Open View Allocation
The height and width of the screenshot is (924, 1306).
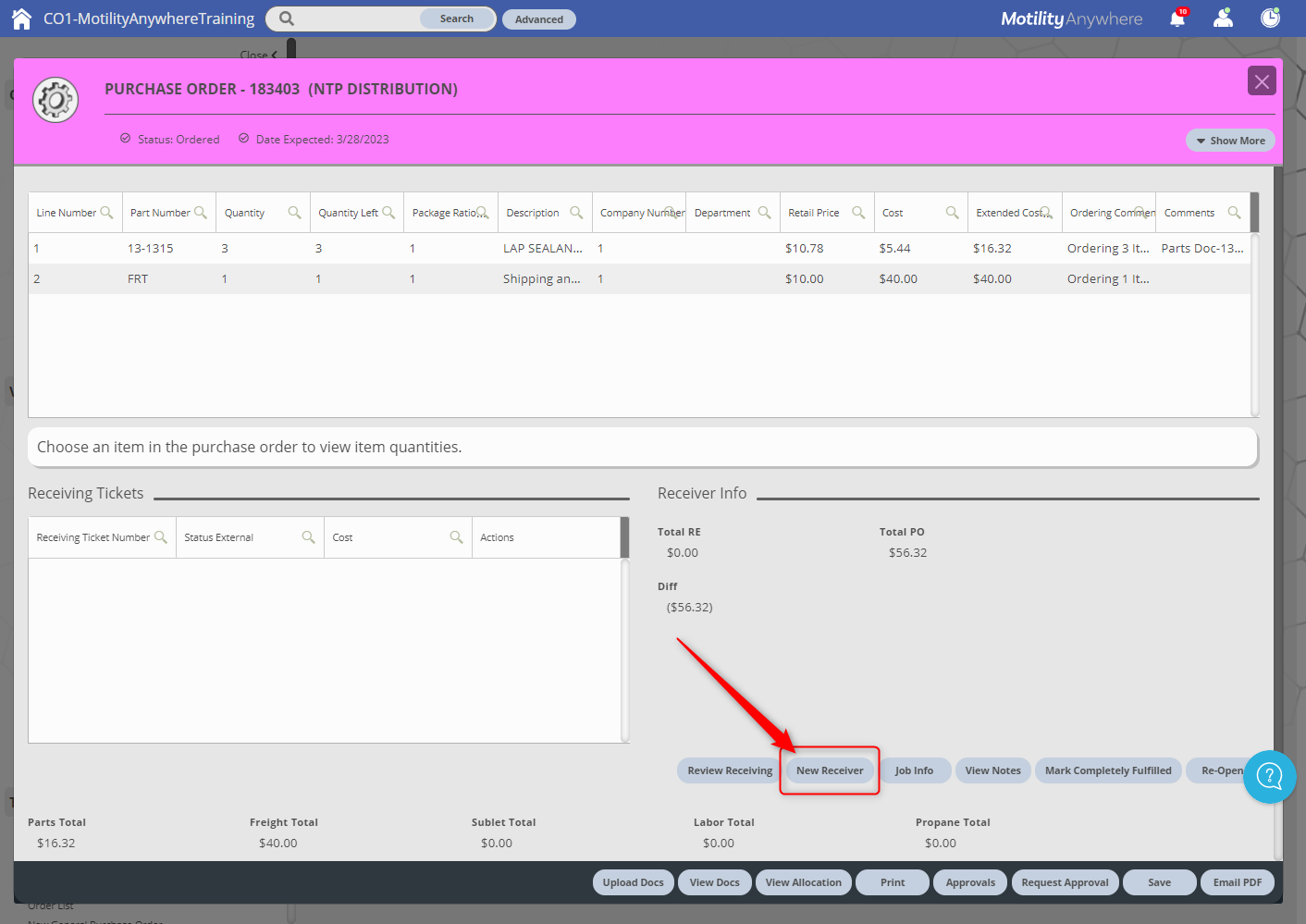coord(804,882)
